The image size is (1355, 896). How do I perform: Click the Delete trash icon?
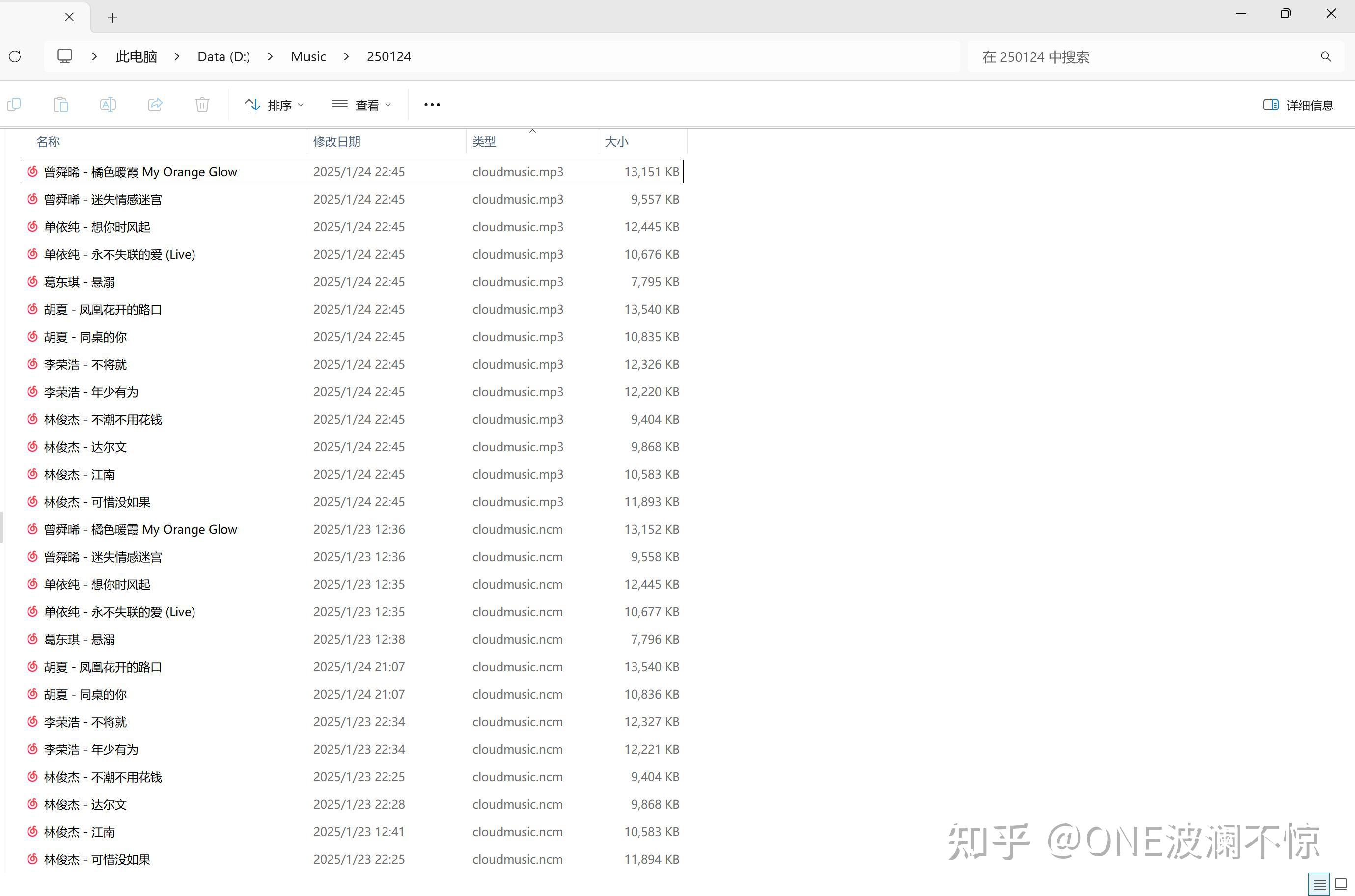click(202, 104)
